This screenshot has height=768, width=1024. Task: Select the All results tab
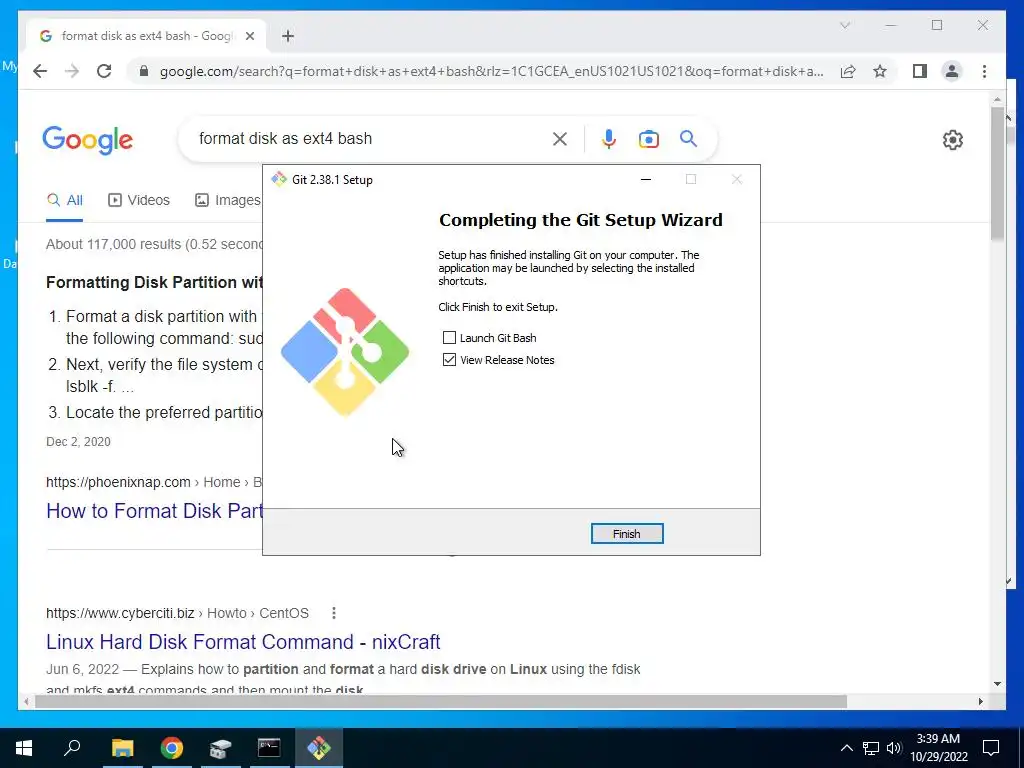coord(65,200)
